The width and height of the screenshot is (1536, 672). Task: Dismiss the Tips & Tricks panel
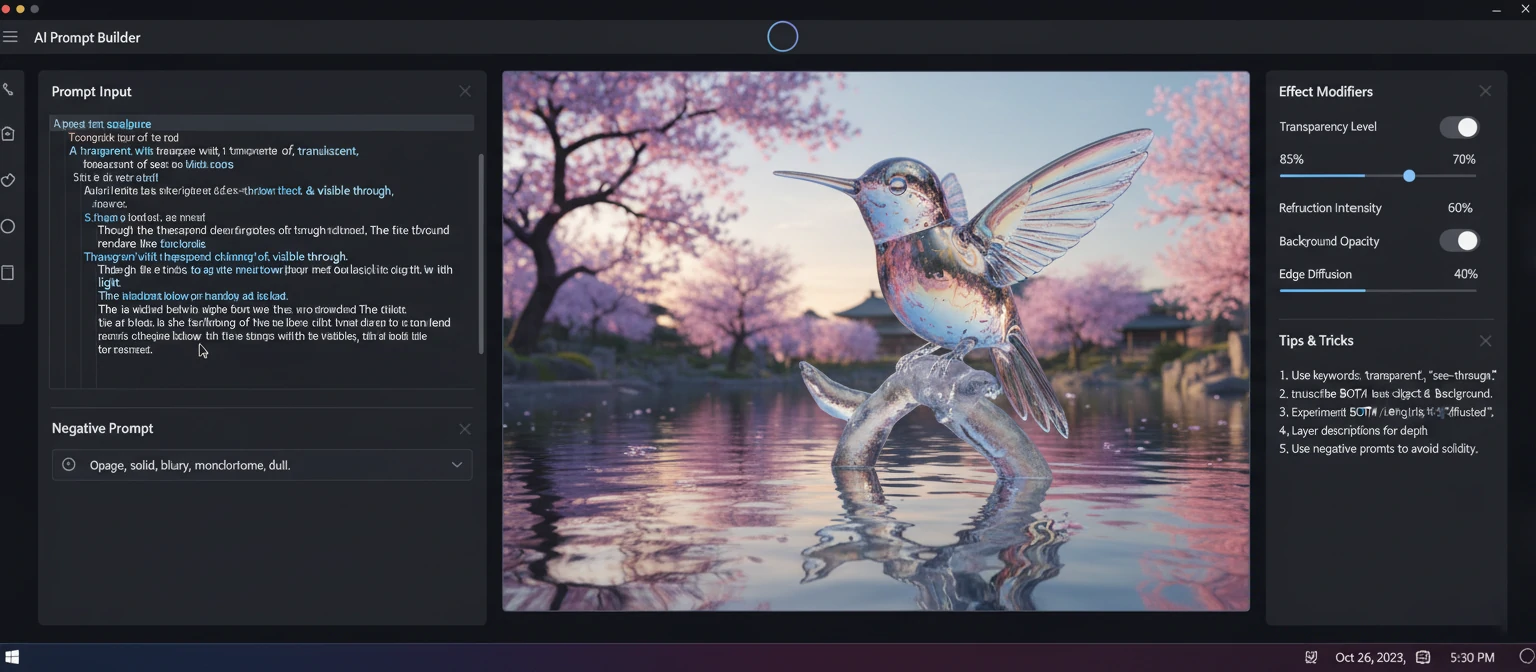click(x=1485, y=340)
